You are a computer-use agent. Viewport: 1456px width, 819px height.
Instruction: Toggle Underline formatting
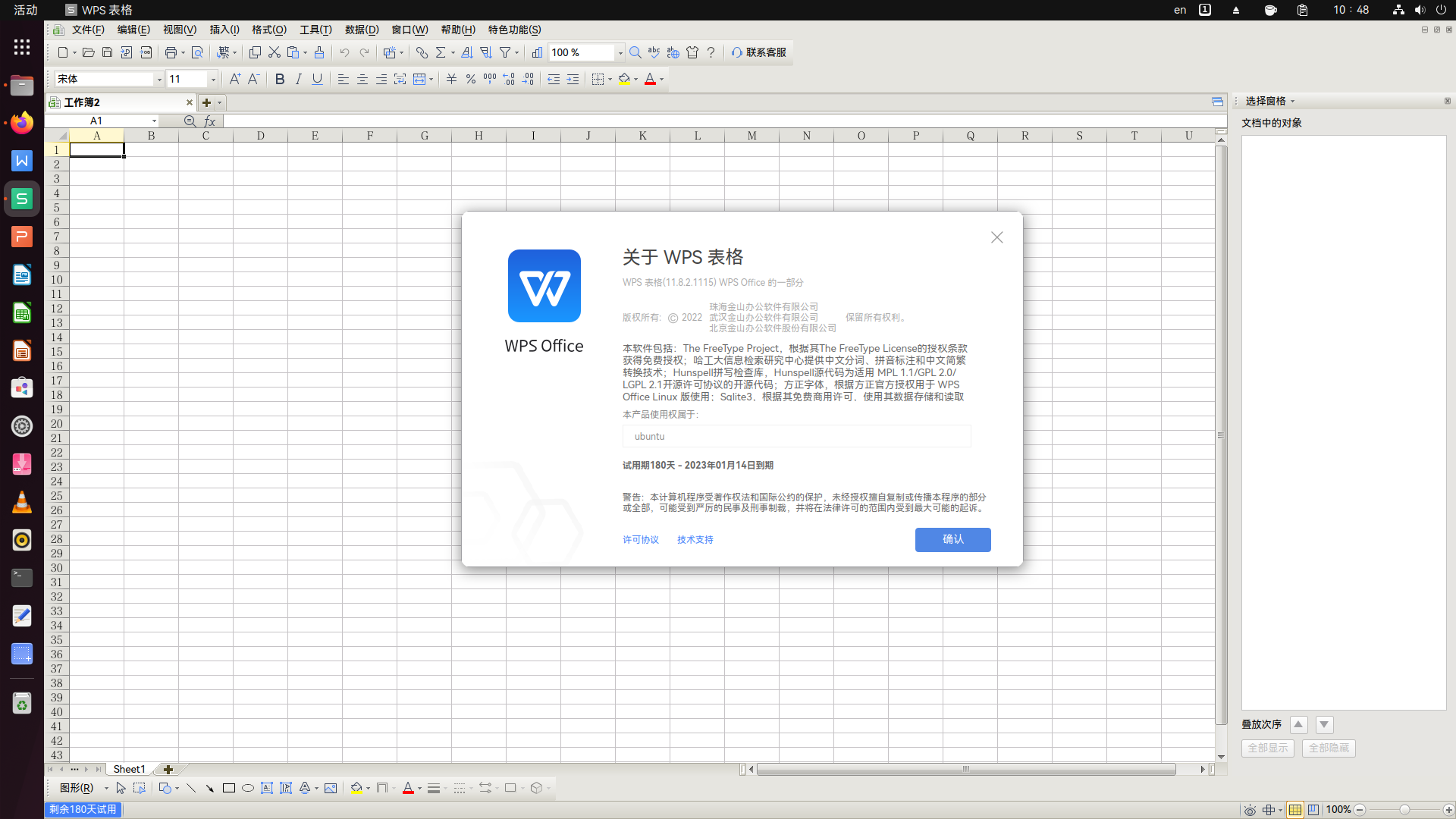pos(318,79)
